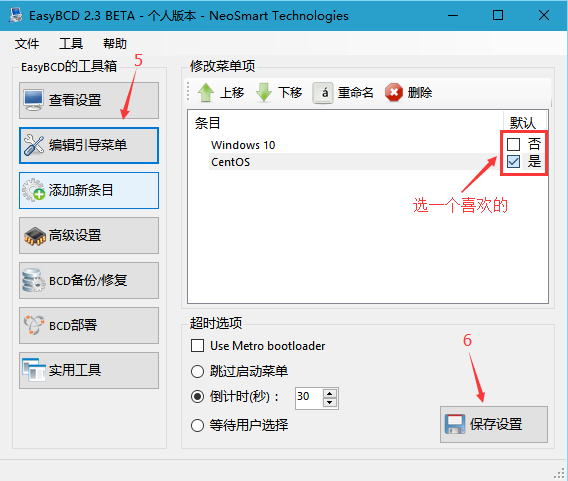Open the 查看设置 view
Viewport: 568px width, 481px height.
click(89, 100)
